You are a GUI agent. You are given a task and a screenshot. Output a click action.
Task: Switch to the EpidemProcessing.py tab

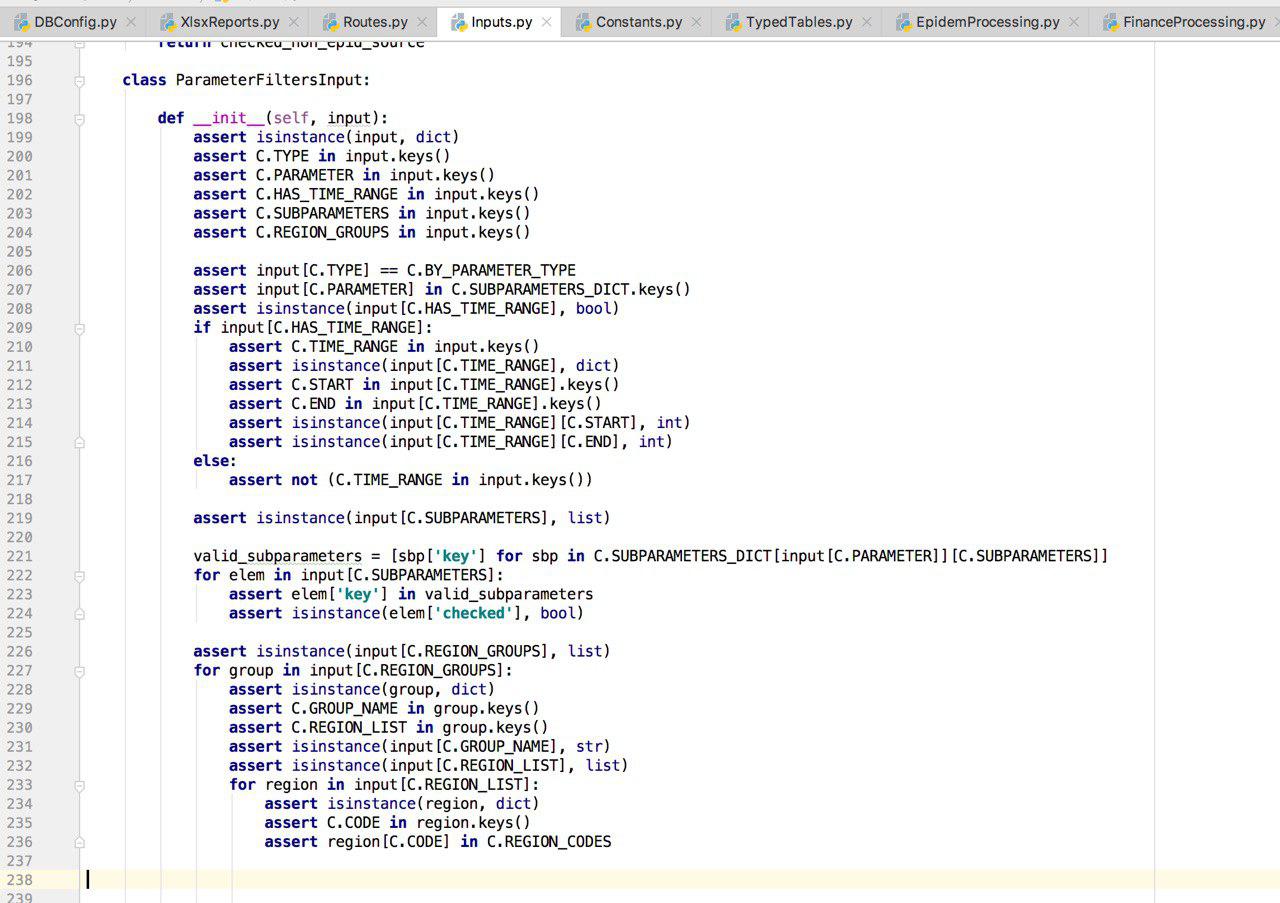pos(987,21)
